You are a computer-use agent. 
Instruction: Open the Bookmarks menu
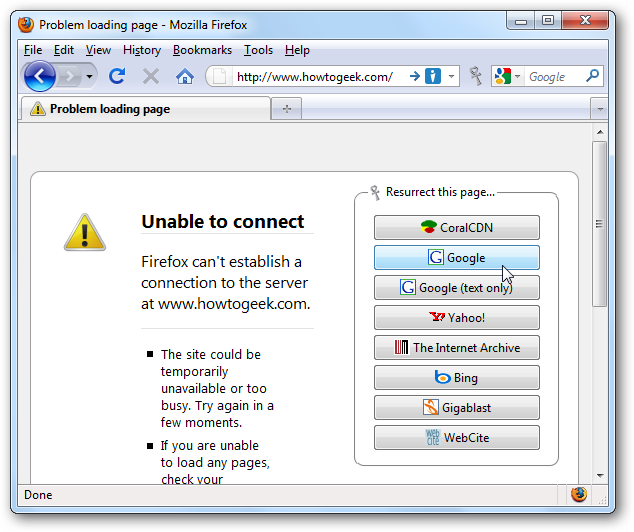(202, 50)
